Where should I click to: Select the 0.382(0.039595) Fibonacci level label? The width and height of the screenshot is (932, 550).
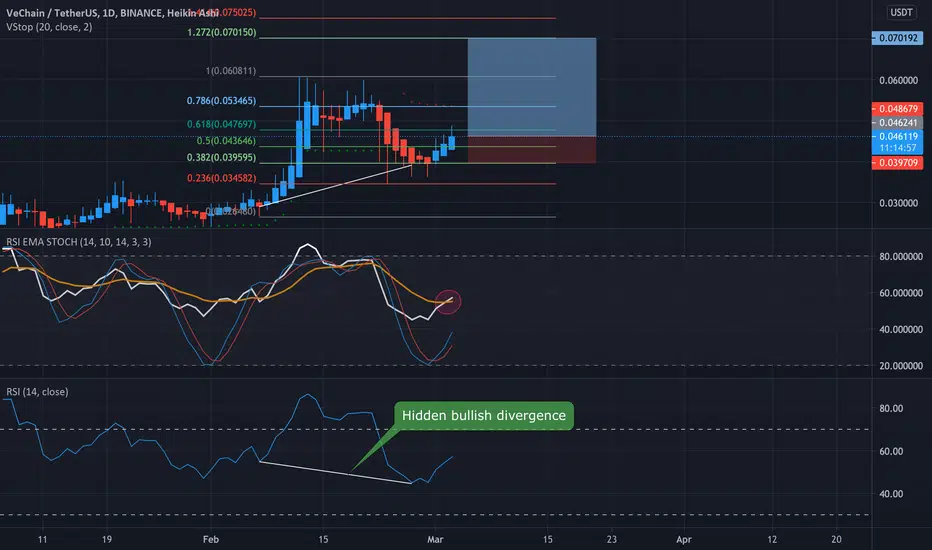(x=221, y=158)
